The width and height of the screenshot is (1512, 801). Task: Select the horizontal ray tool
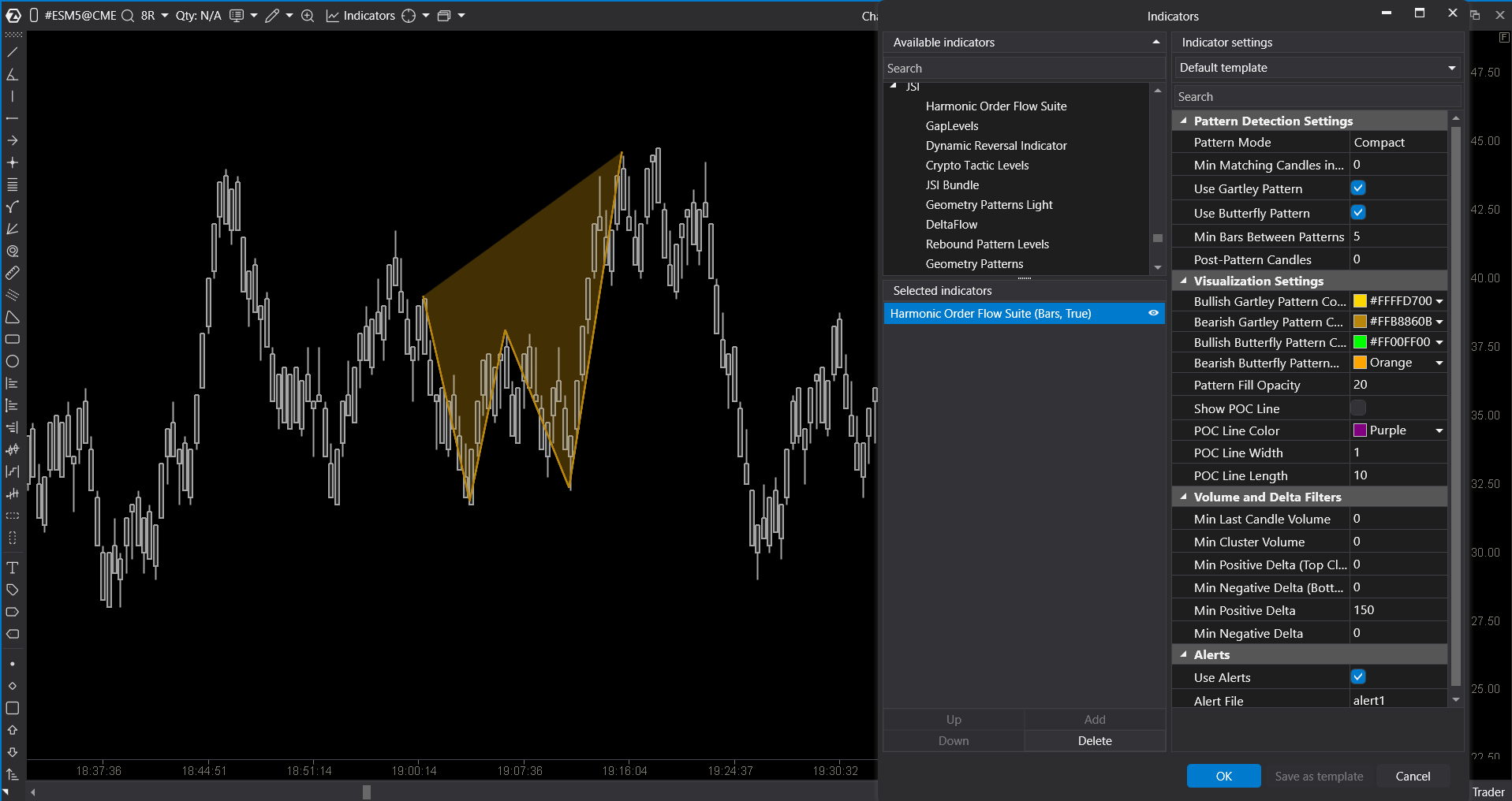click(12, 118)
